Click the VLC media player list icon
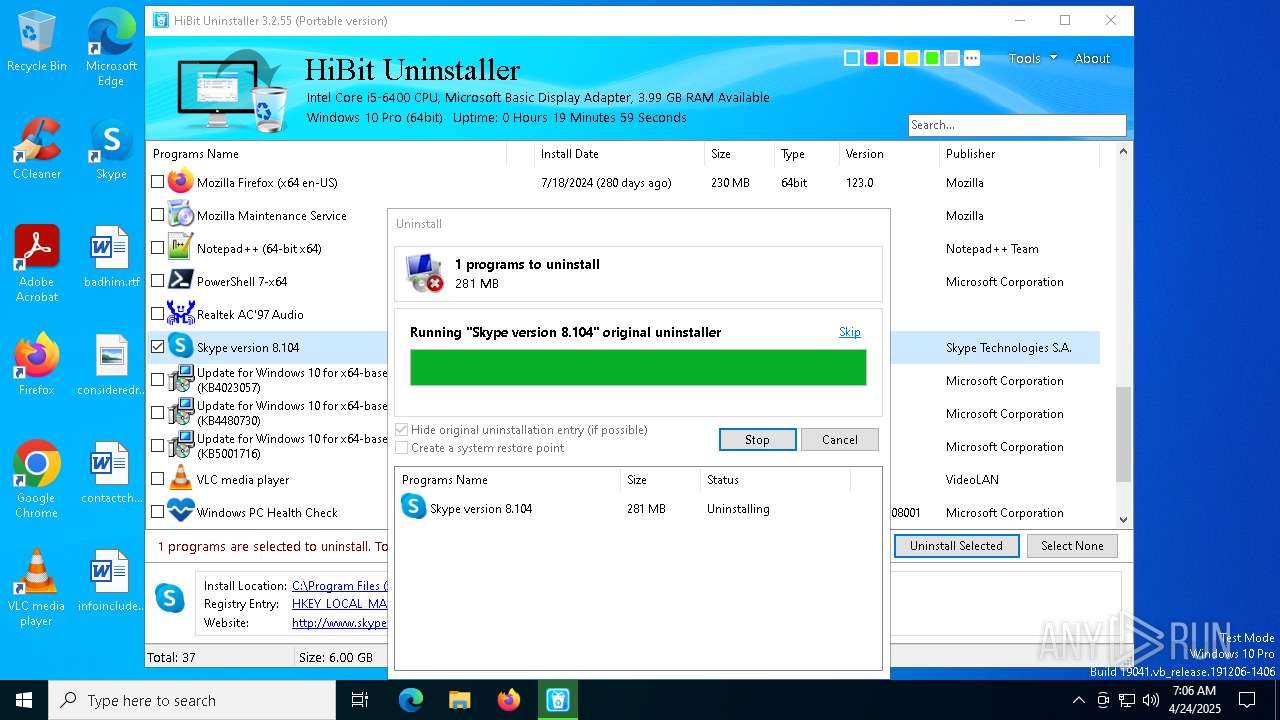Viewport: 1280px width, 720px height. click(x=180, y=479)
